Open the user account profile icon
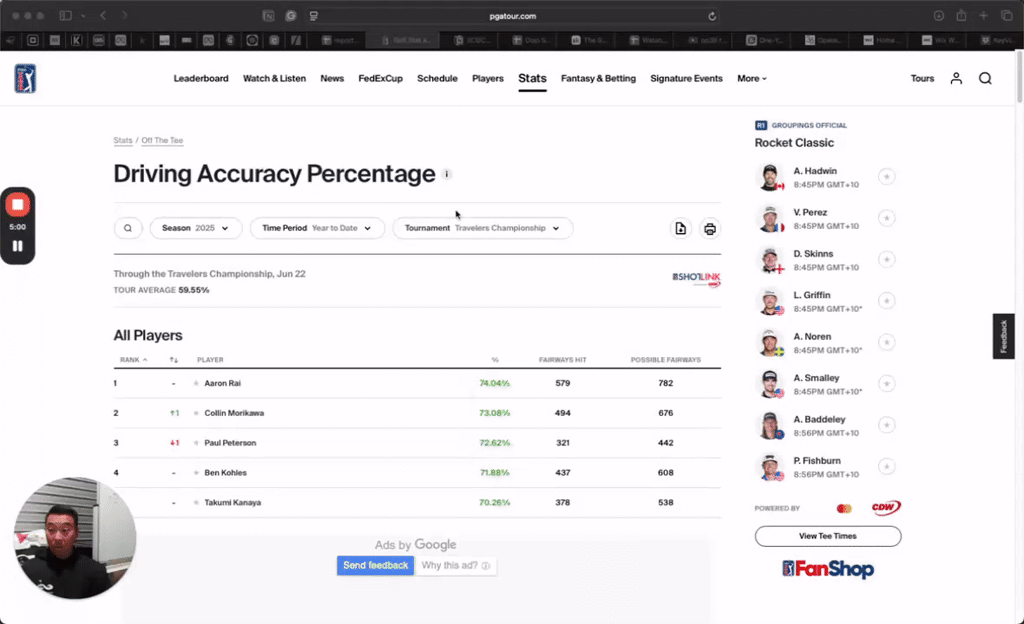 point(956,78)
